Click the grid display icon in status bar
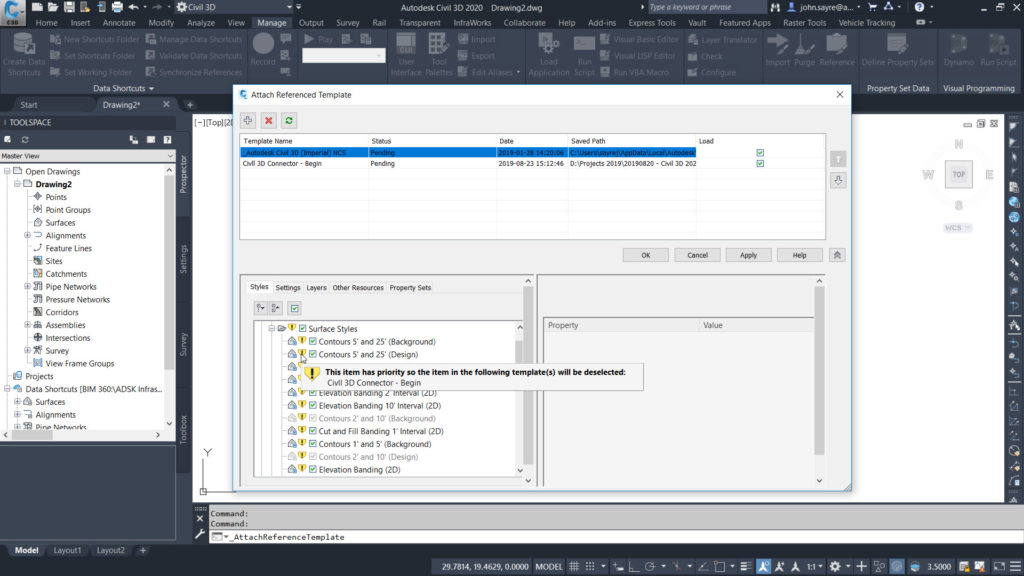This screenshot has width=1024, height=576. click(574, 566)
